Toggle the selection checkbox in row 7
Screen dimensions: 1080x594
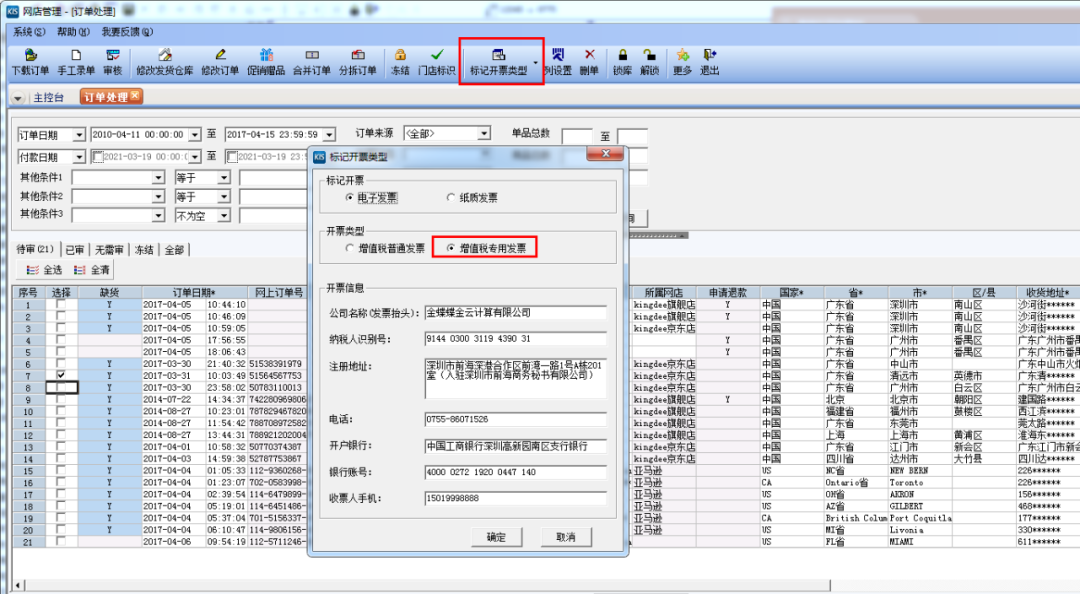(x=62, y=375)
